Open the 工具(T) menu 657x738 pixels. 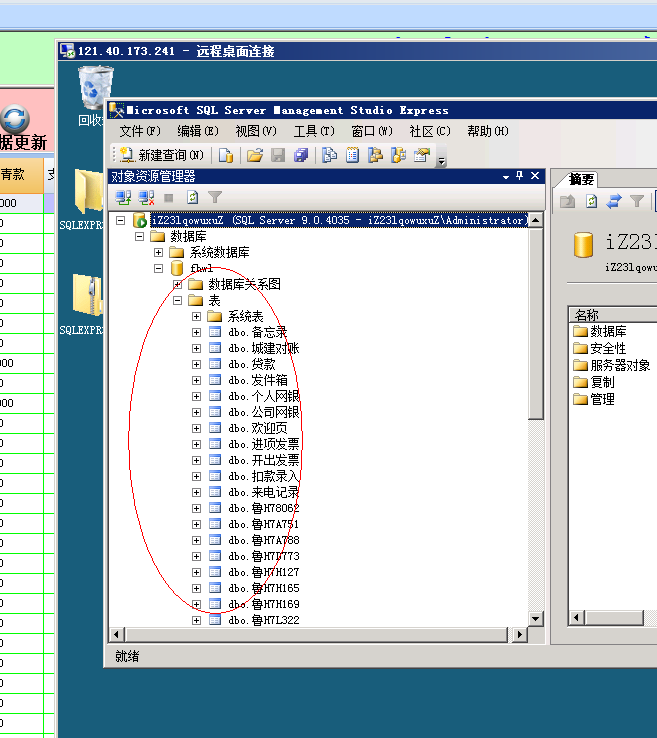[x=314, y=131]
